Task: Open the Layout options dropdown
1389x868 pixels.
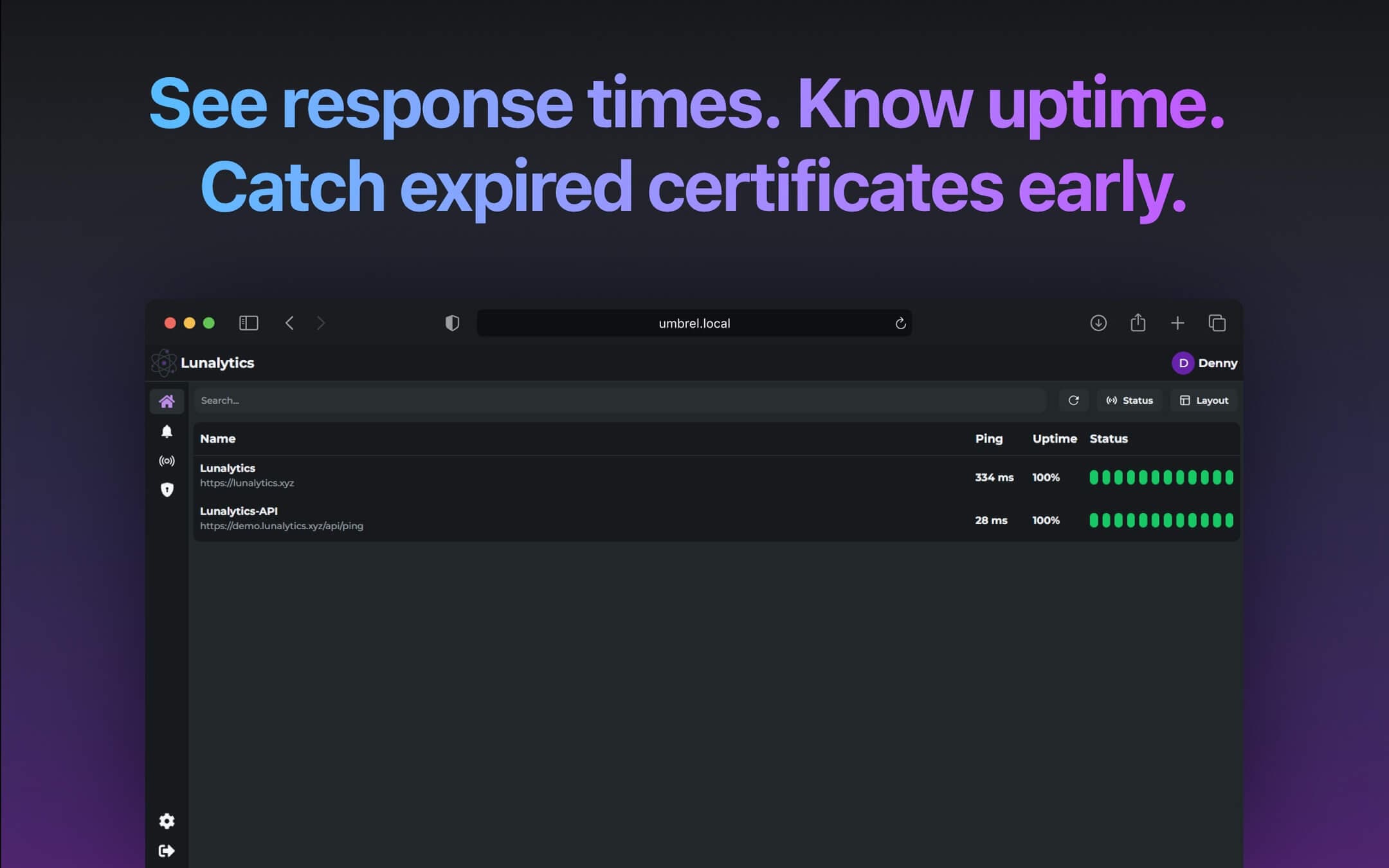Action: tap(1204, 401)
